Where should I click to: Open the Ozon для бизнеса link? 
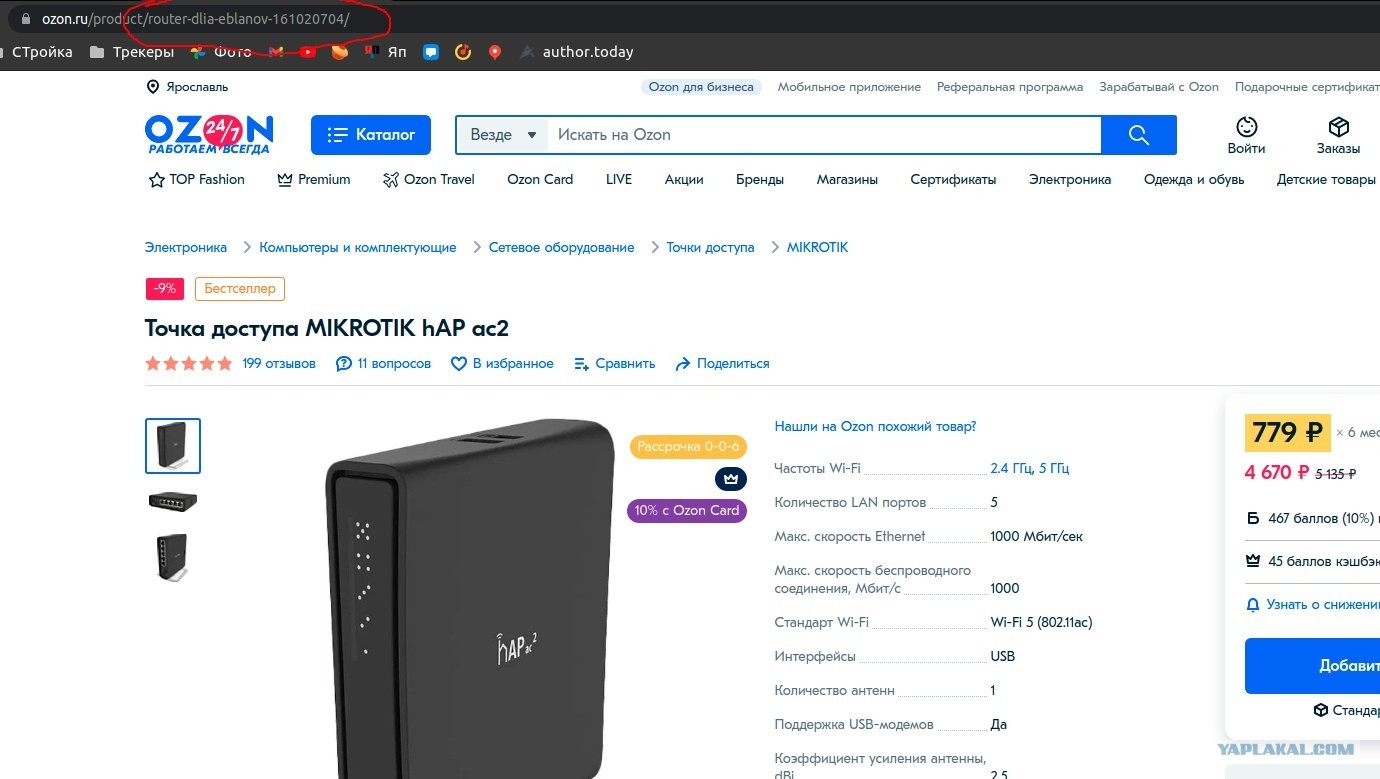click(x=701, y=87)
